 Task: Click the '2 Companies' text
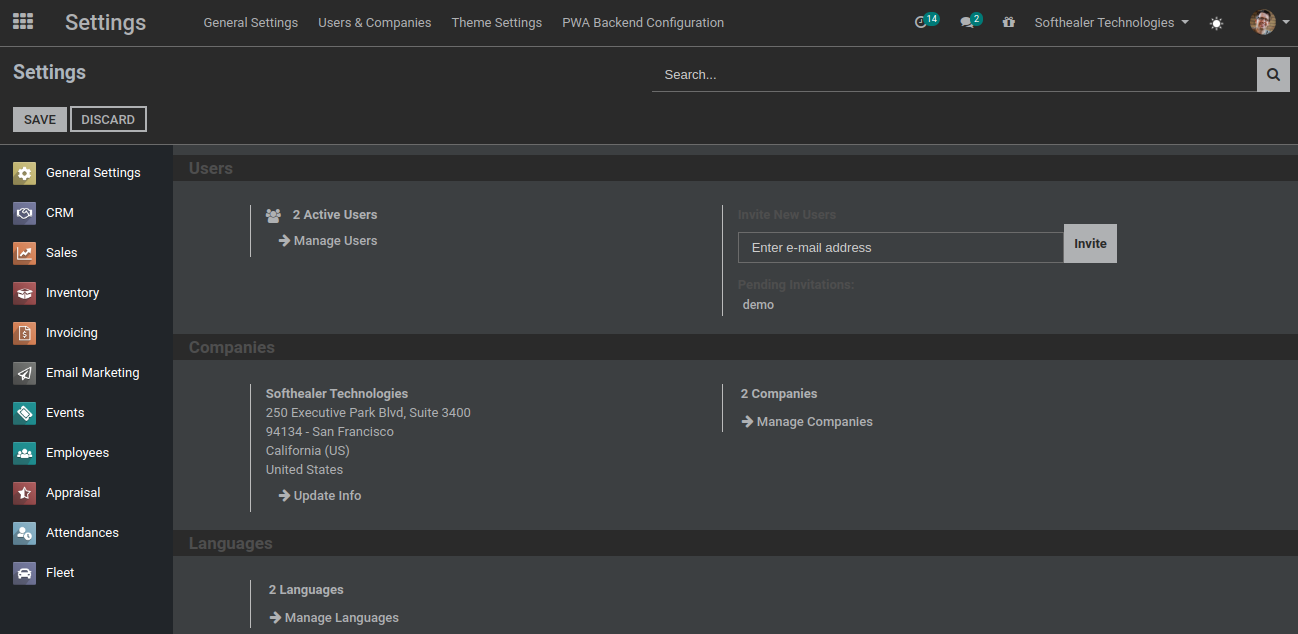coord(779,394)
